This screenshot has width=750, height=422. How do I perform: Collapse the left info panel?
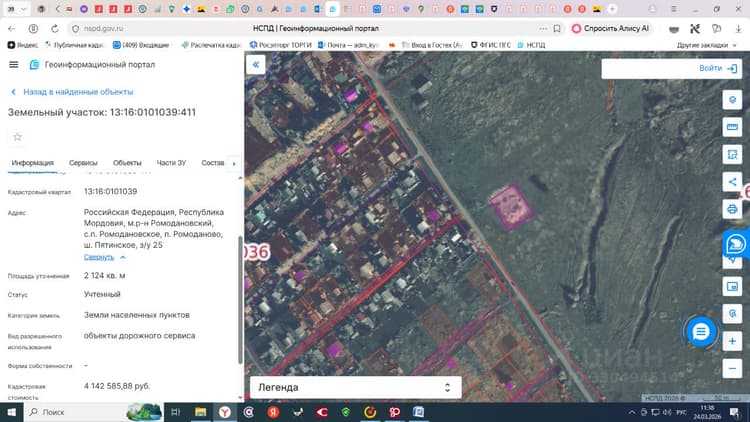point(255,65)
